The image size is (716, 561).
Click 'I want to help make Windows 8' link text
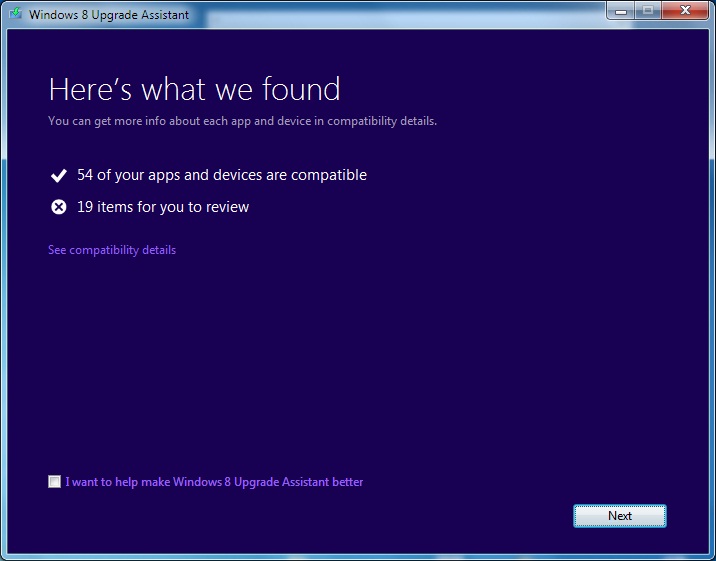(214, 482)
